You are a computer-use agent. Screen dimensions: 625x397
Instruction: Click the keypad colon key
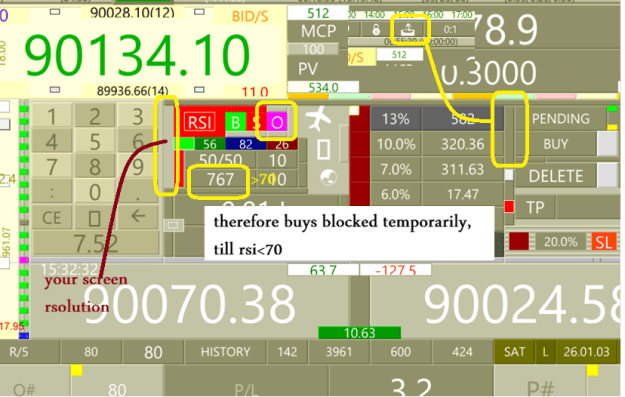(51, 193)
